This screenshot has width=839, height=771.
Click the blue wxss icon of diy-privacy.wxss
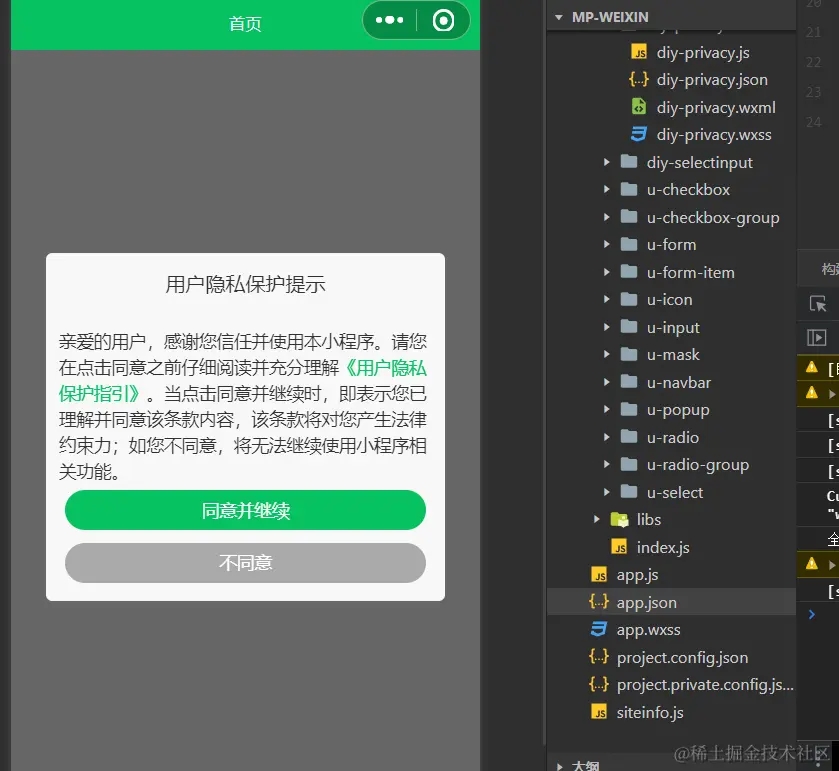[639, 134]
